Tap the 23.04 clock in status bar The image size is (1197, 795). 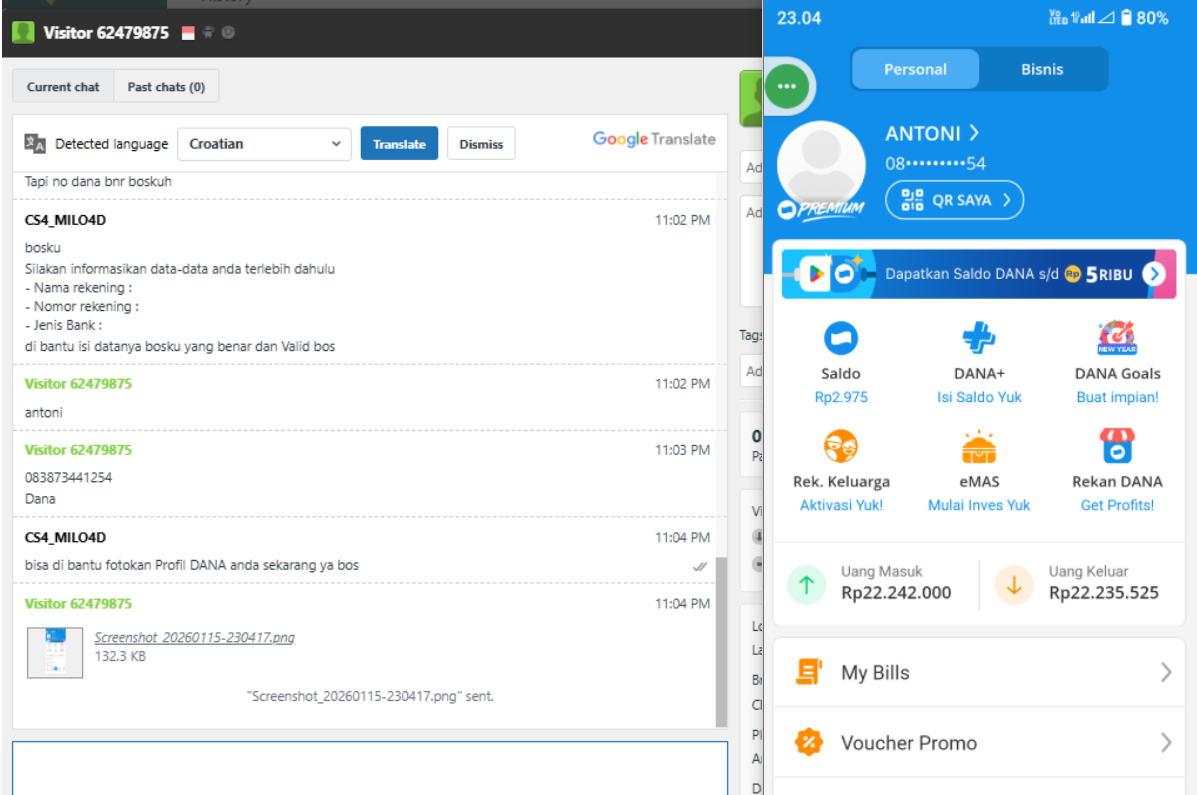point(799,18)
